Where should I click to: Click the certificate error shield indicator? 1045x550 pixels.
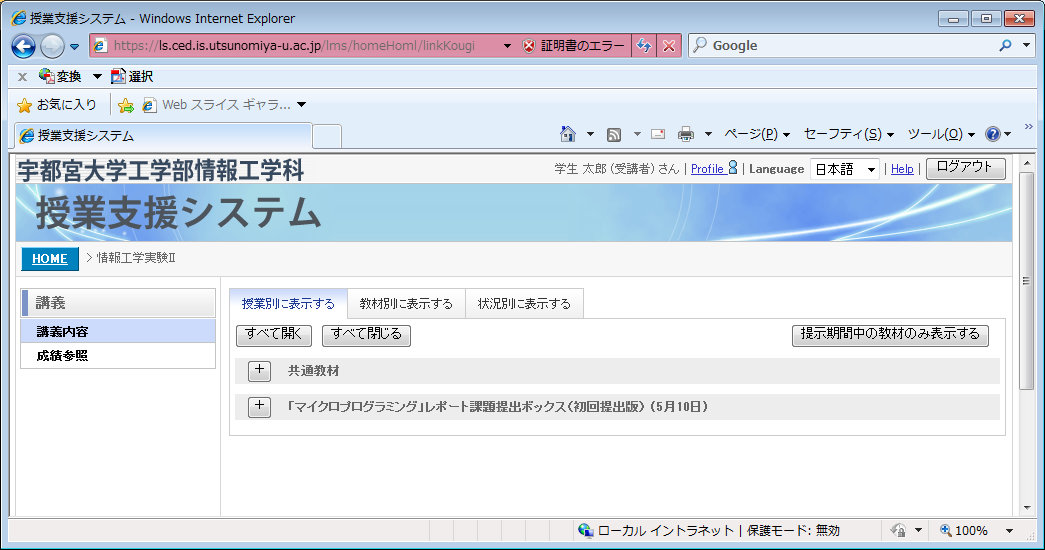pyautogui.click(x=575, y=46)
